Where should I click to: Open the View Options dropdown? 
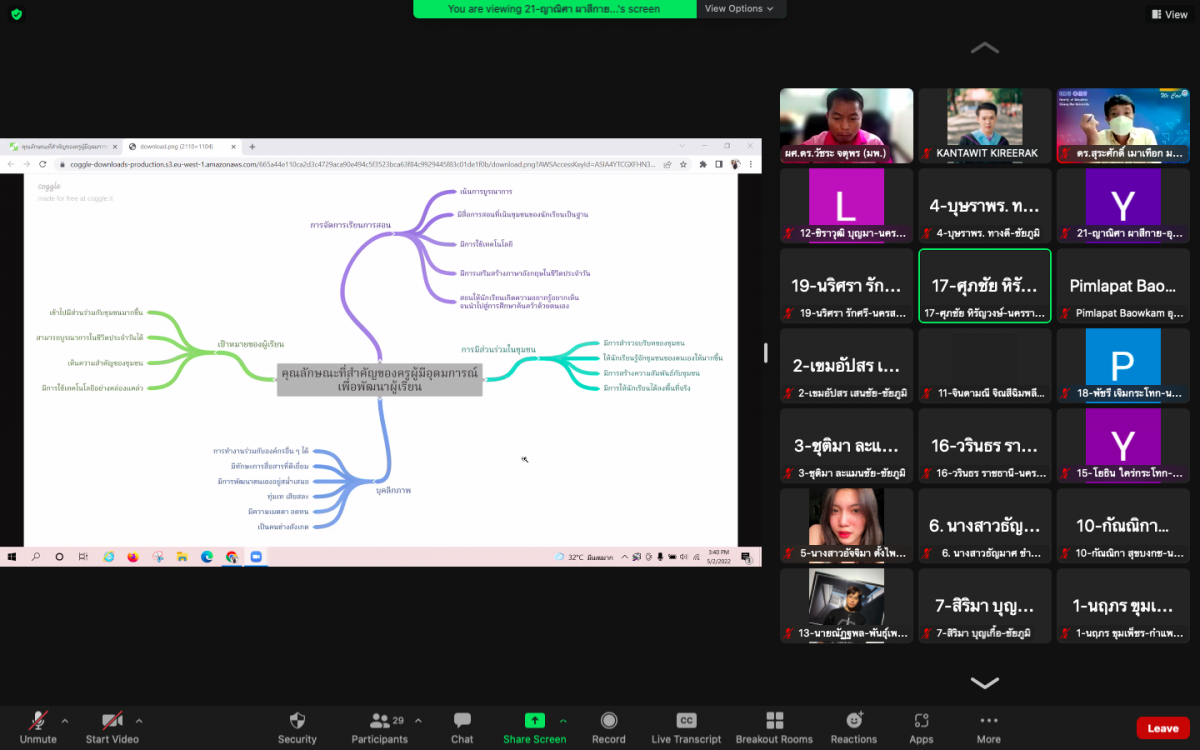[x=740, y=9]
